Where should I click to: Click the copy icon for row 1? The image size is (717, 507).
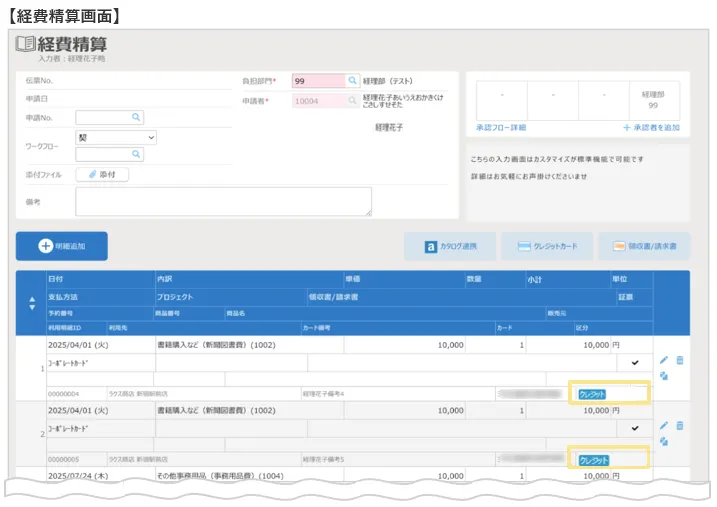(x=664, y=376)
